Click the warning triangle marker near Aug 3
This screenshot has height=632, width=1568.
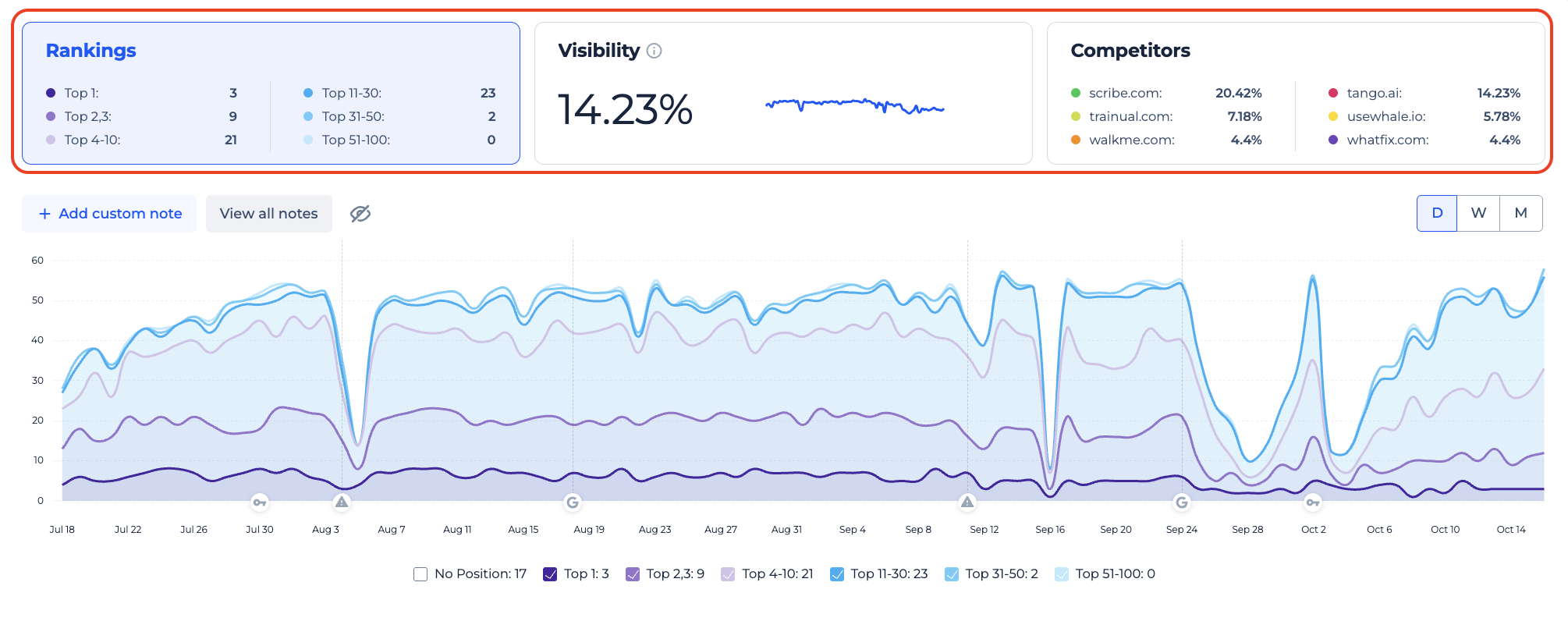point(342,502)
